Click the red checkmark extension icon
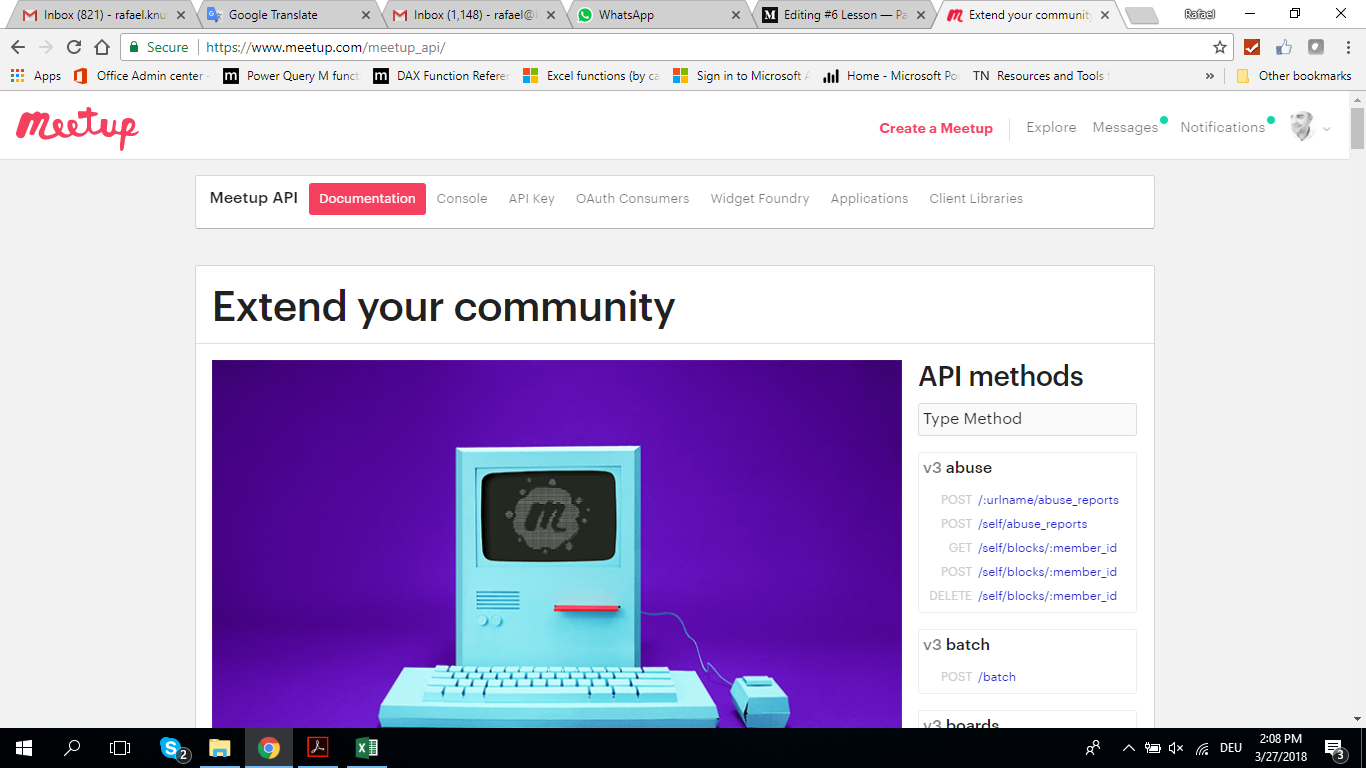The height and width of the screenshot is (768, 1366). click(1252, 47)
